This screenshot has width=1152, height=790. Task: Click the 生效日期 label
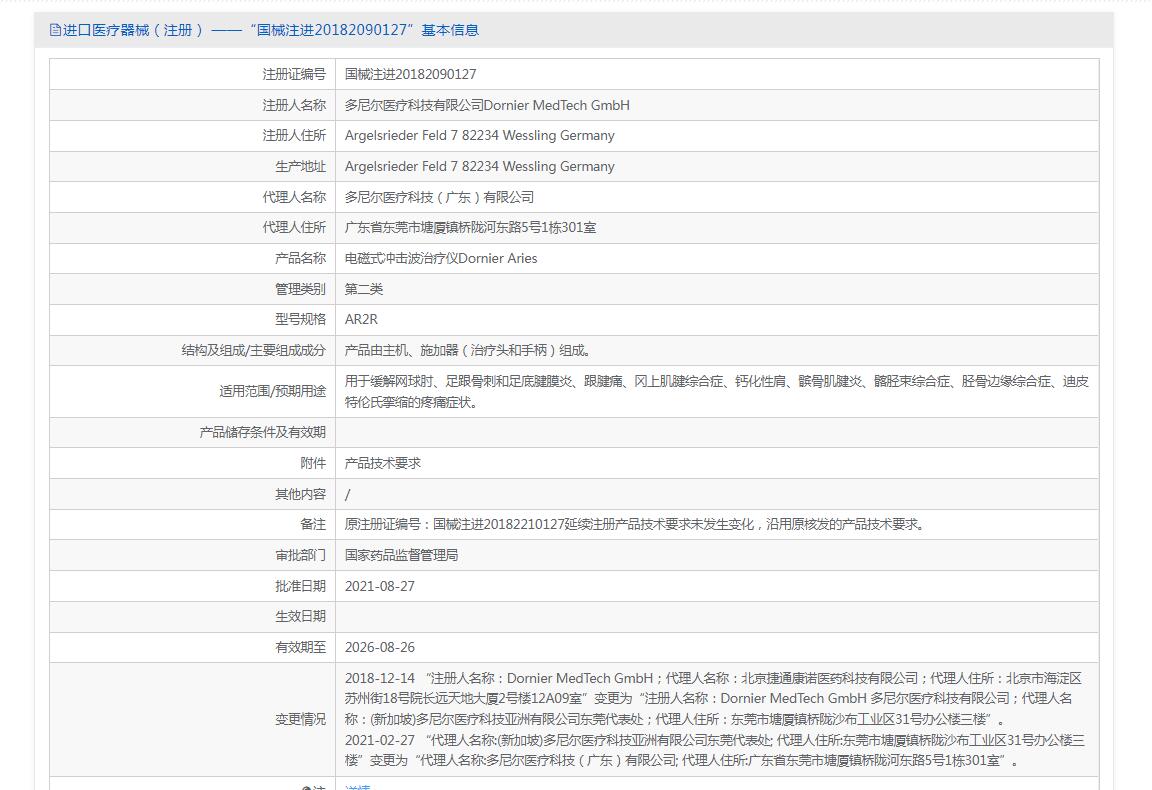pos(300,616)
